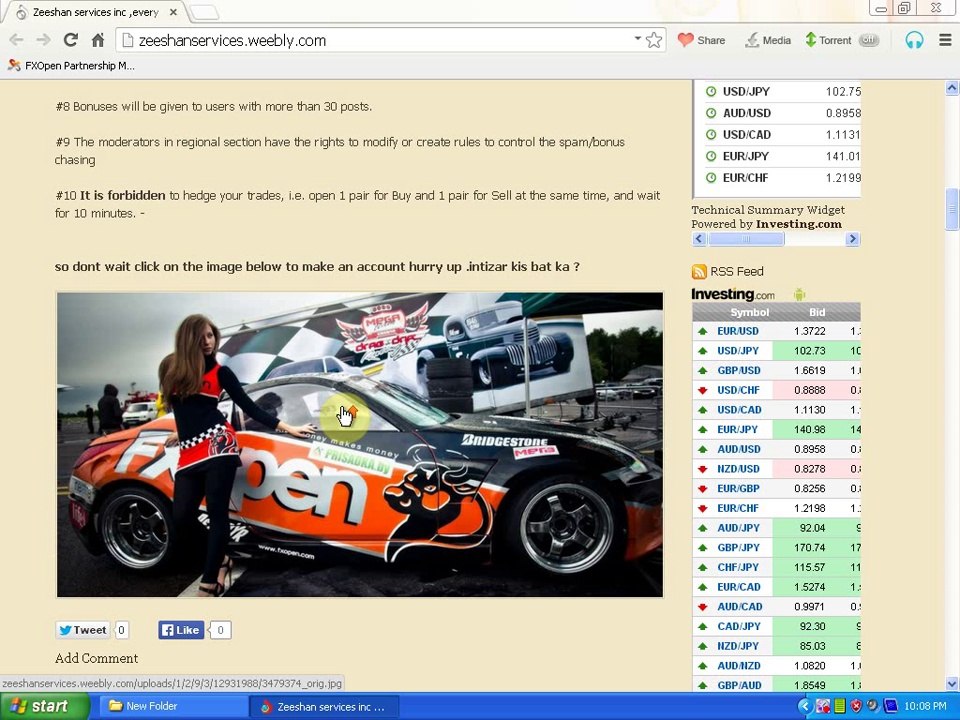Viewport: 960px width, 720px height.
Task: Close the Zeeshan services tab
Action: (x=173, y=12)
